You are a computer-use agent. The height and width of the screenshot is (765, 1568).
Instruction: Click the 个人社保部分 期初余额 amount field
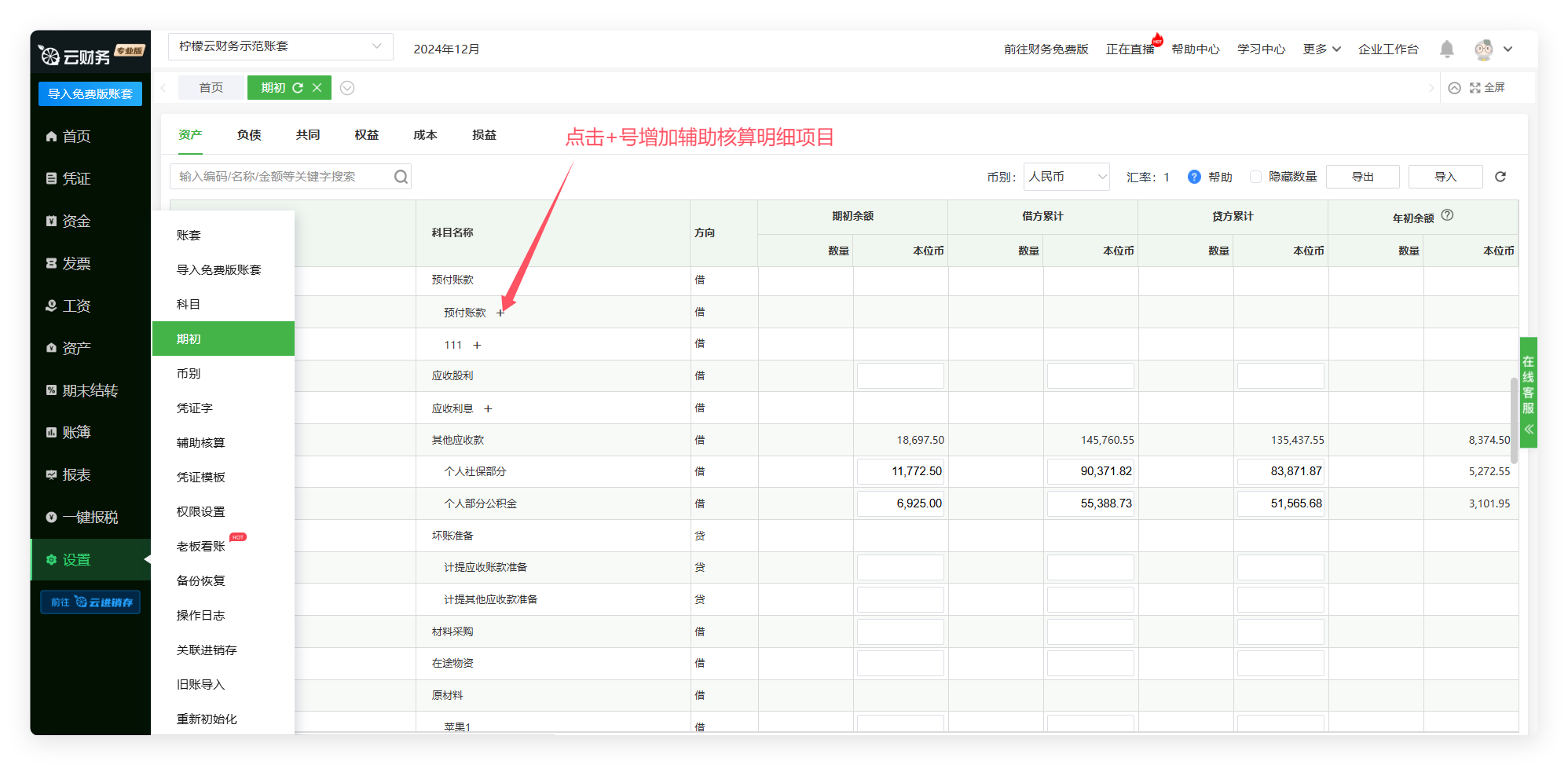coord(900,472)
